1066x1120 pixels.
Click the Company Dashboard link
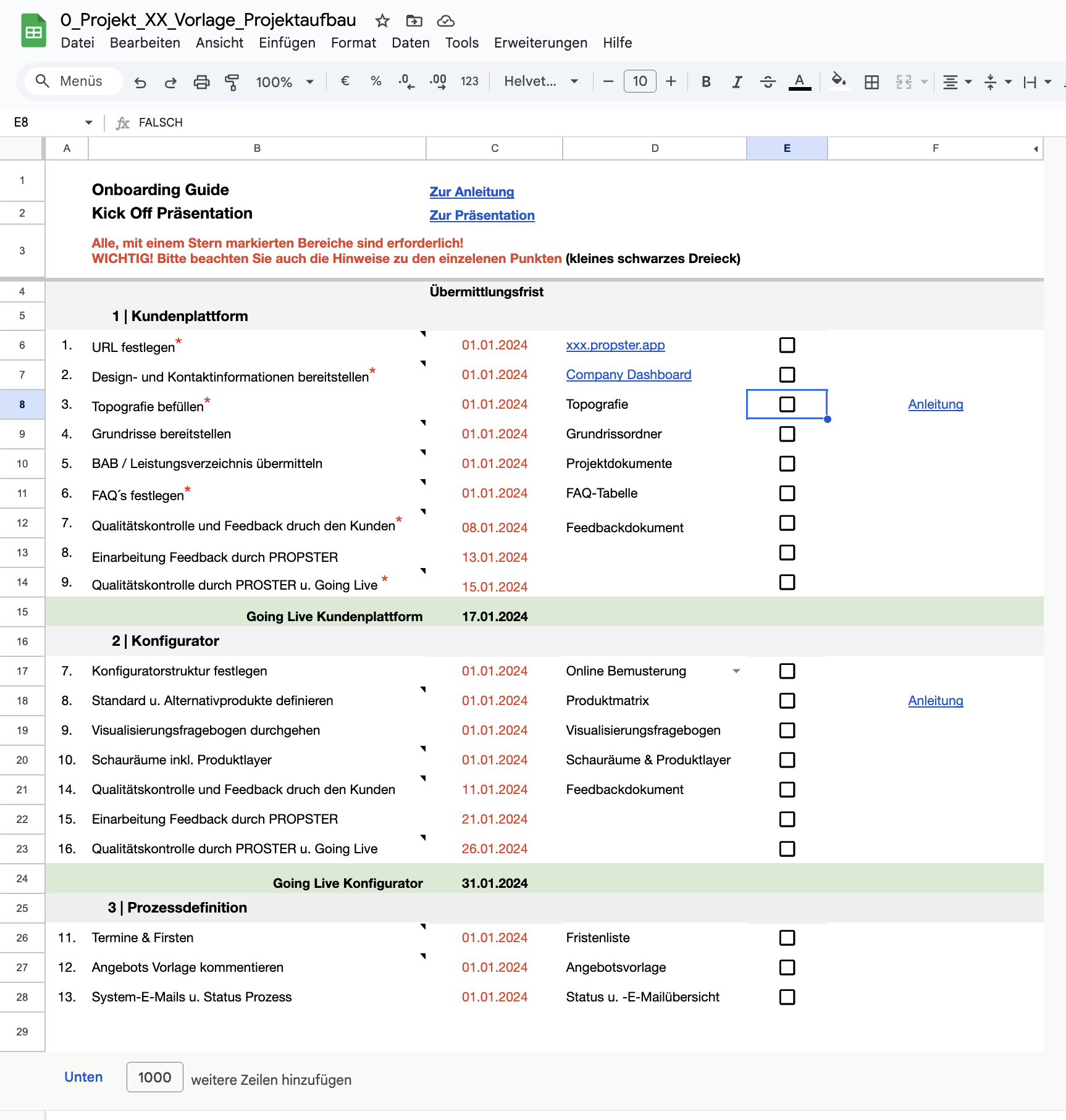(628, 375)
